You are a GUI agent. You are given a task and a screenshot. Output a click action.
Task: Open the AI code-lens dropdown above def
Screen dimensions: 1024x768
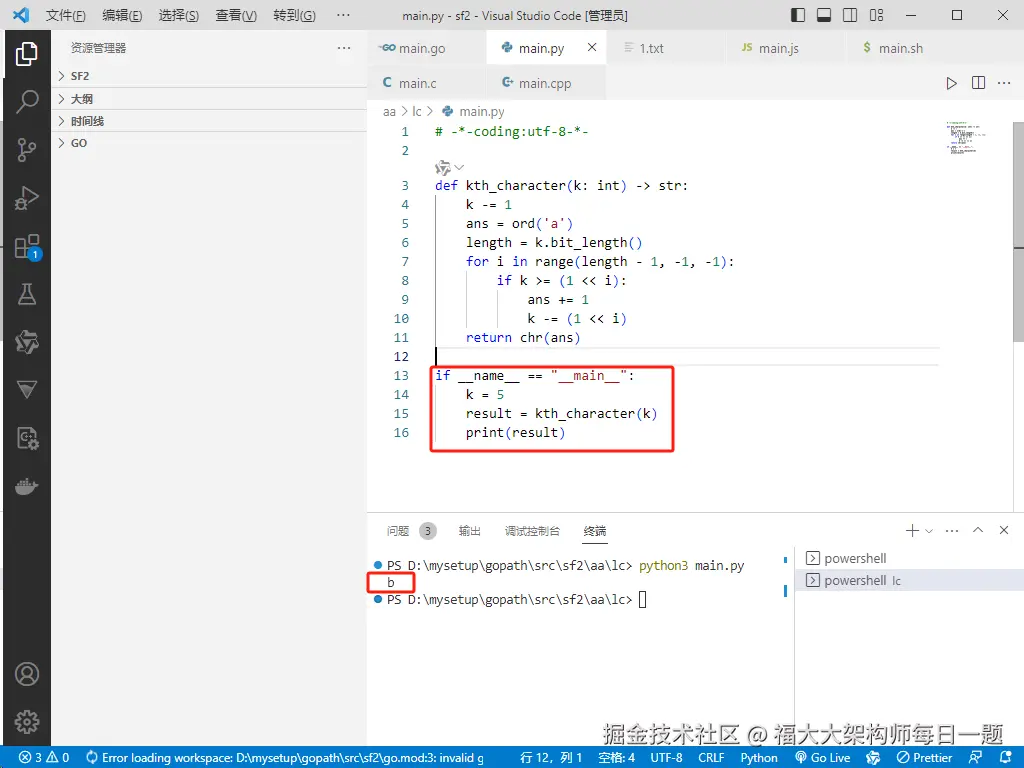pyautogui.click(x=449, y=167)
